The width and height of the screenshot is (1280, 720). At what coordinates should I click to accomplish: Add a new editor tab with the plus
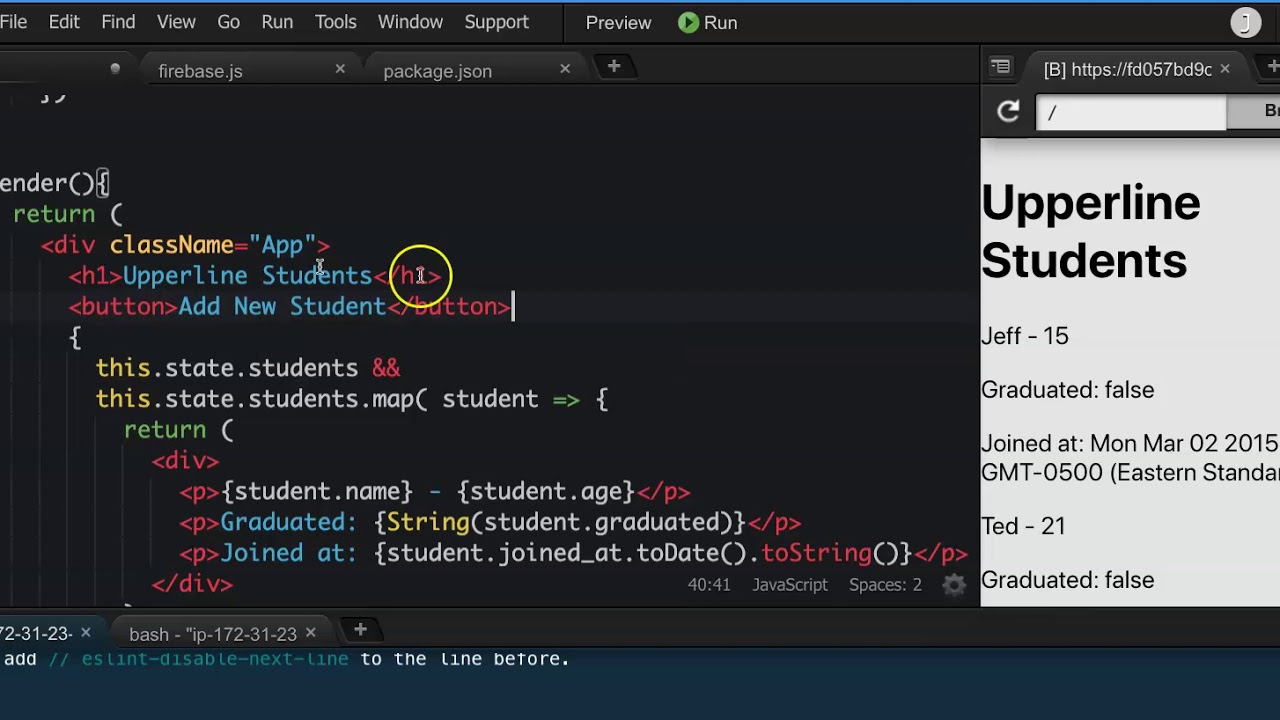pos(614,67)
